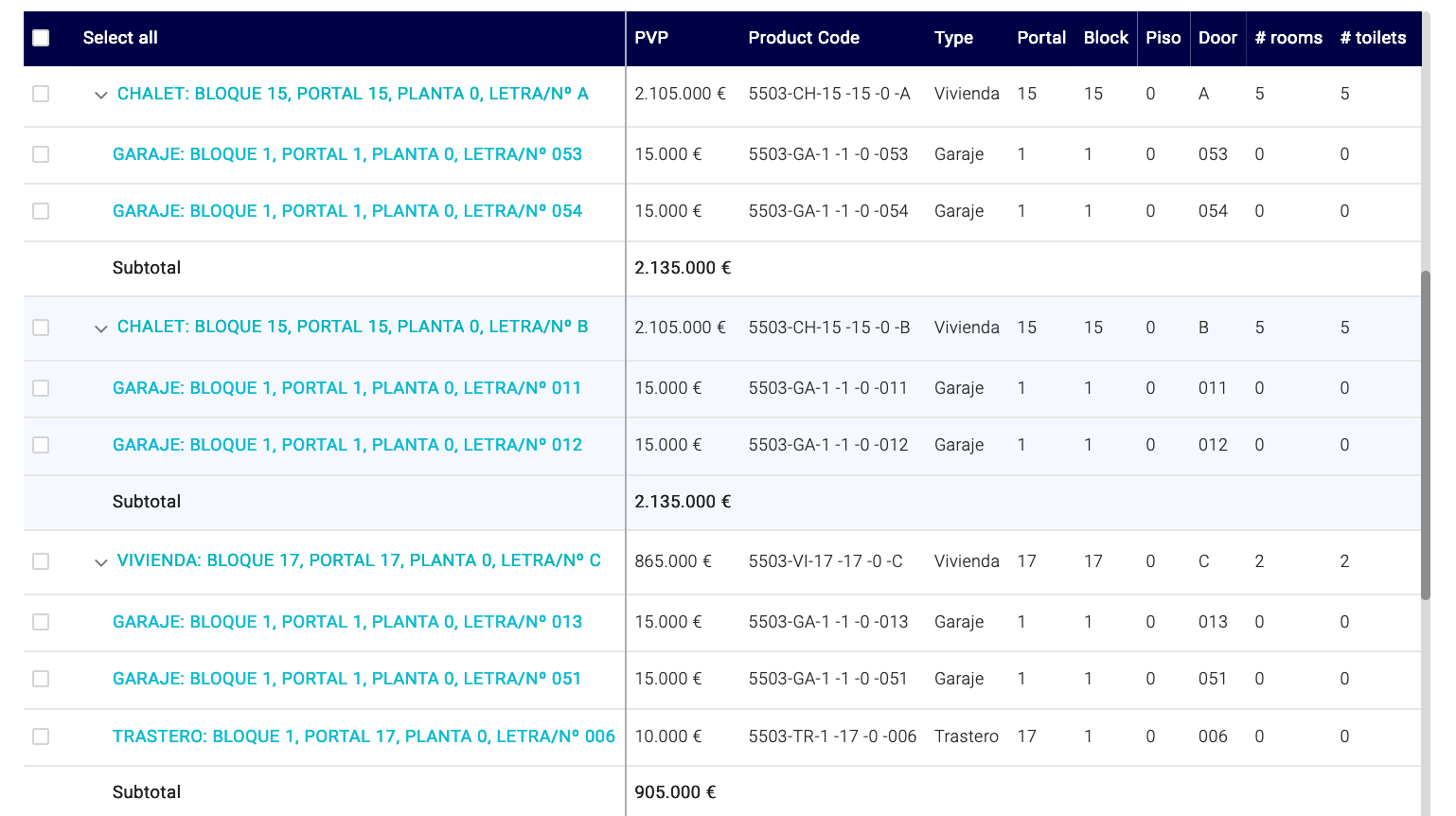
Task: Click the Portal column header
Action: coord(1041,38)
